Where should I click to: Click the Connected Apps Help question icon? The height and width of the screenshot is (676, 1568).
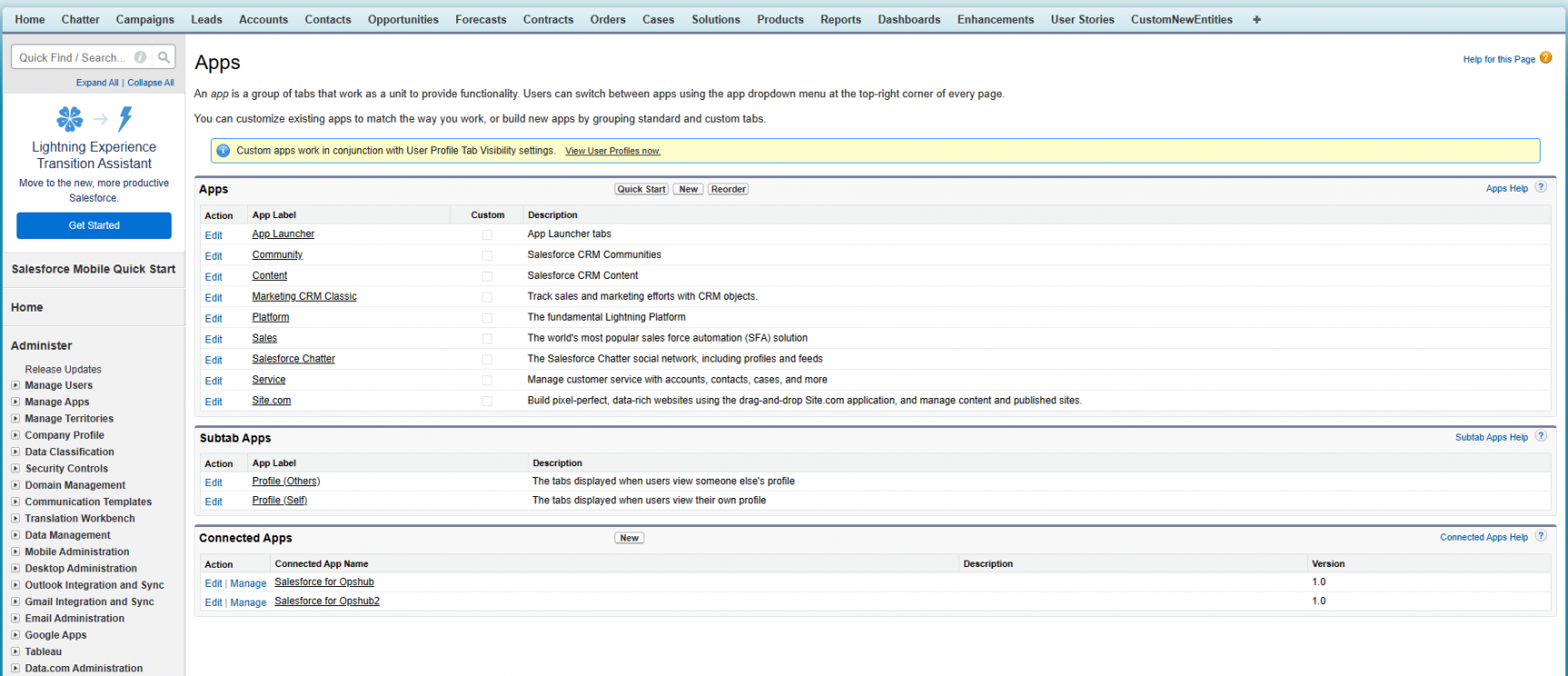[1541, 536]
